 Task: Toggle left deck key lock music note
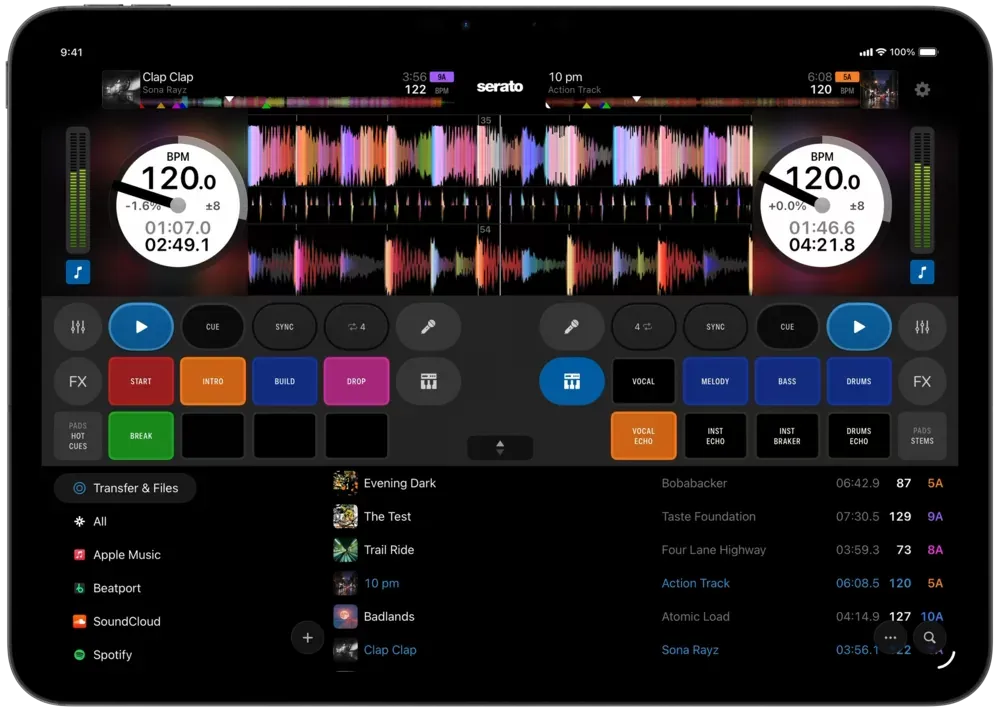pyautogui.click(x=78, y=272)
